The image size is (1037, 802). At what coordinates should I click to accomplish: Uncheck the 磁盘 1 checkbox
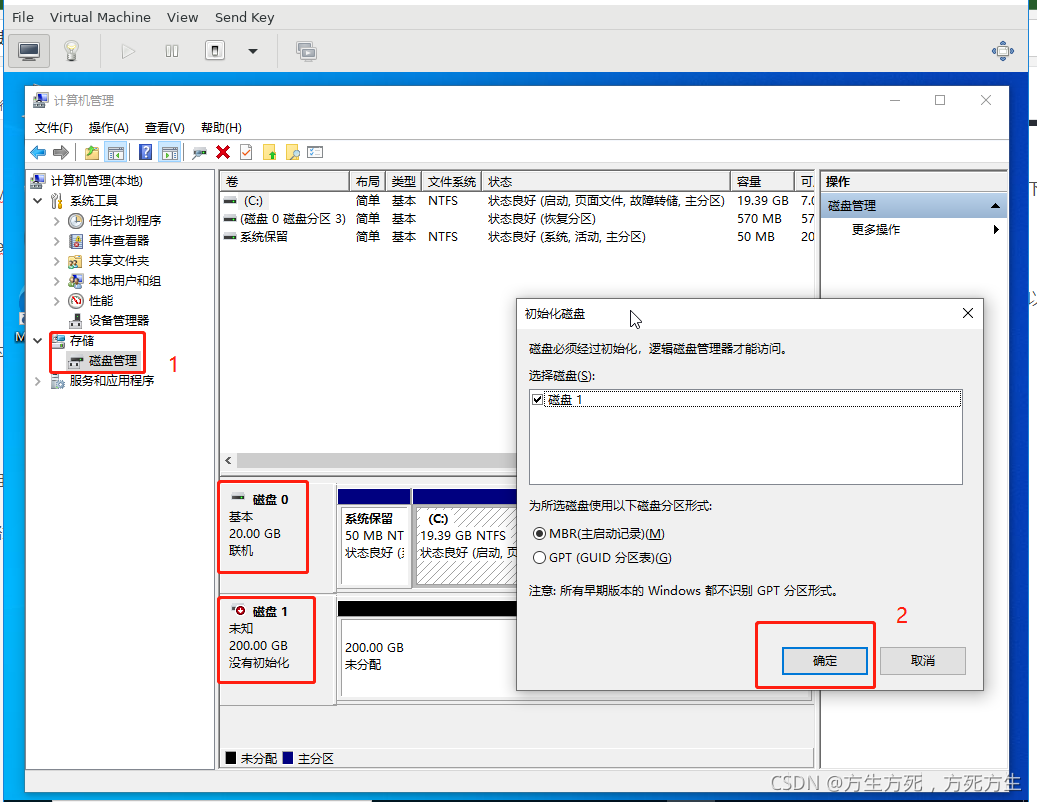[x=538, y=398]
